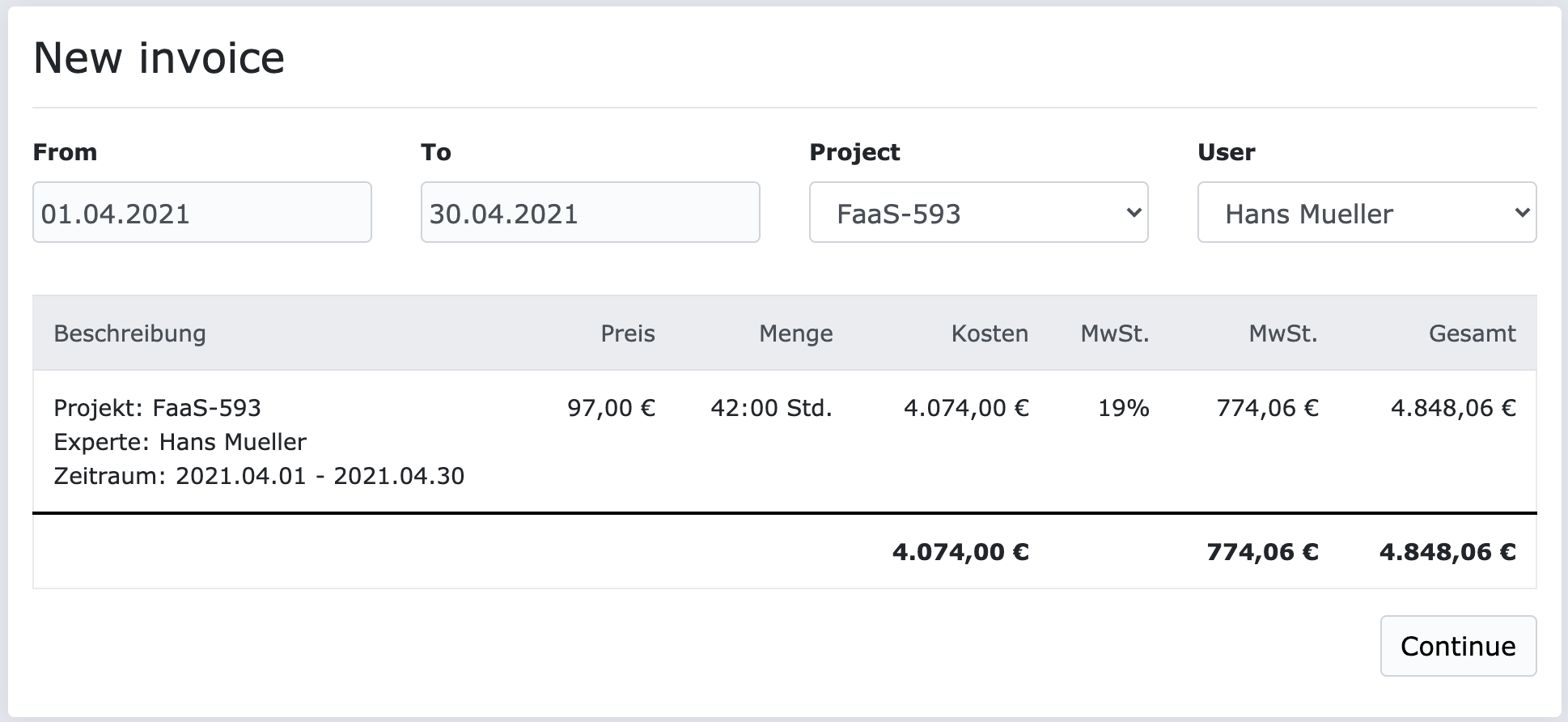This screenshot has height=722, width=1568.
Task: Click the MwSt. percentage column header
Action: point(1114,333)
